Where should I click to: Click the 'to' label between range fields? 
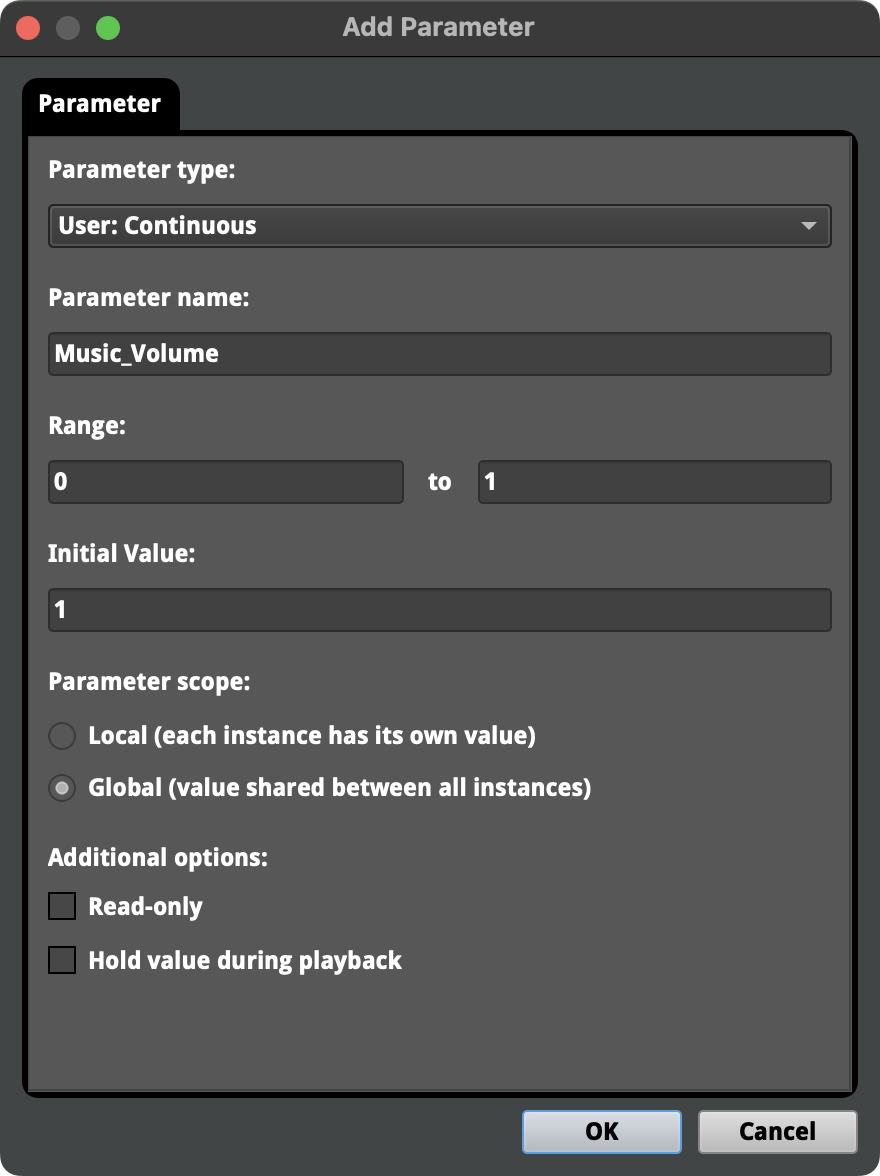point(440,482)
